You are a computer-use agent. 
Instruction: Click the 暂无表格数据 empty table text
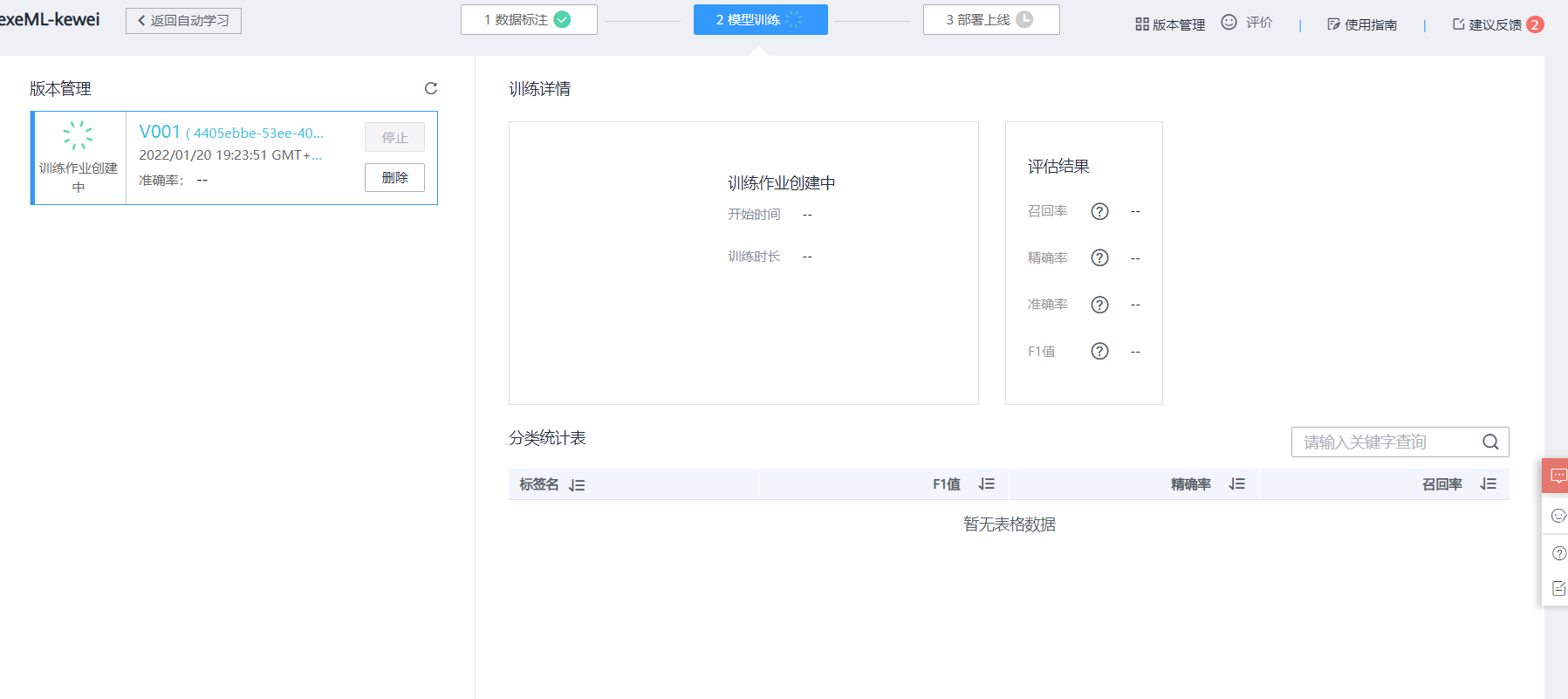coord(1010,524)
